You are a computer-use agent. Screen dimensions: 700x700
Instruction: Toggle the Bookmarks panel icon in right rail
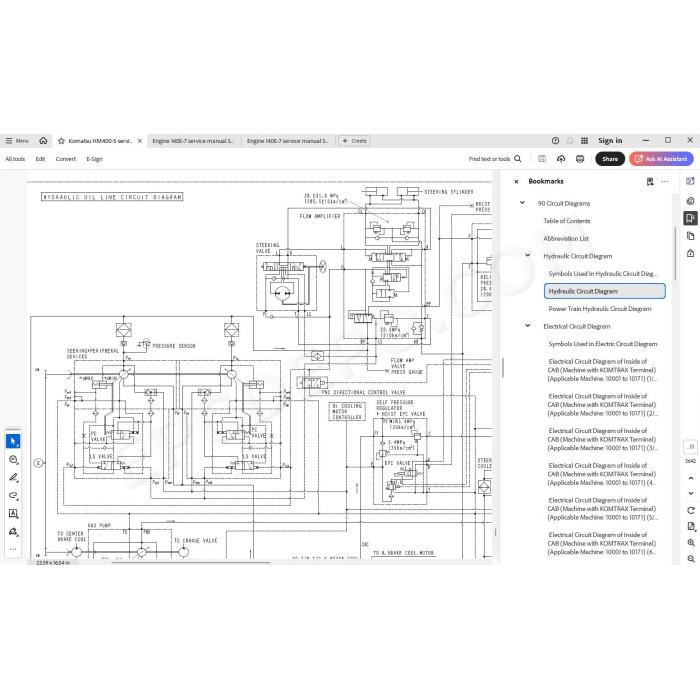click(x=690, y=218)
